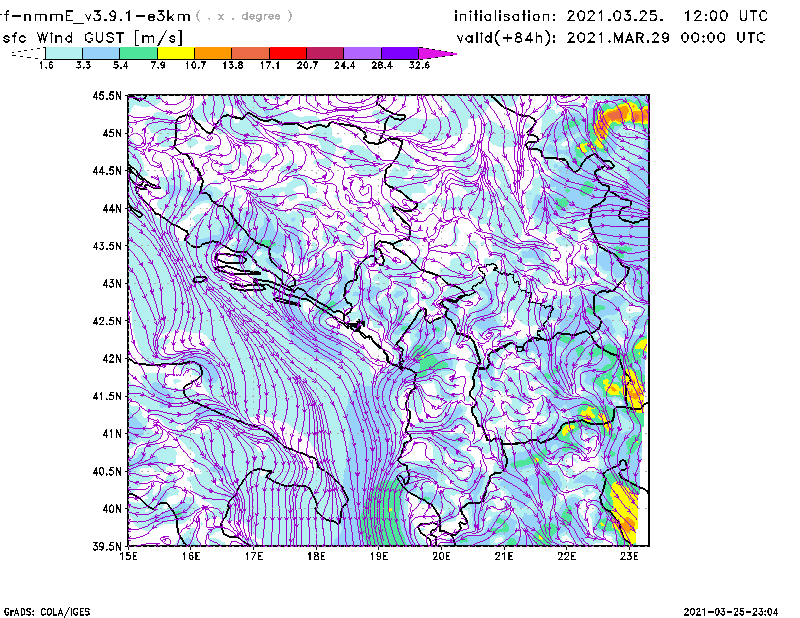Click the 40.5N latitude label
The height and width of the screenshot is (618, 800).
click(107, 471)
